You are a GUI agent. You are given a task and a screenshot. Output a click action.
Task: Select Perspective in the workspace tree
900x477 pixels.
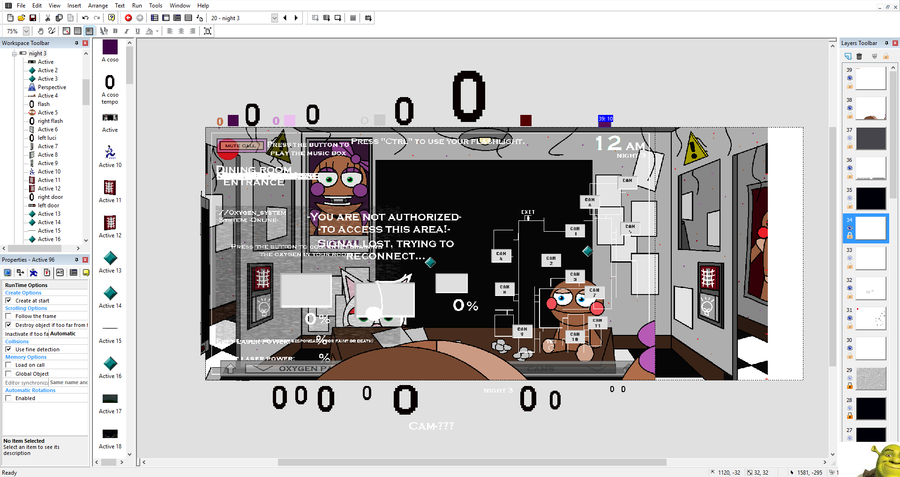(52, 87)
